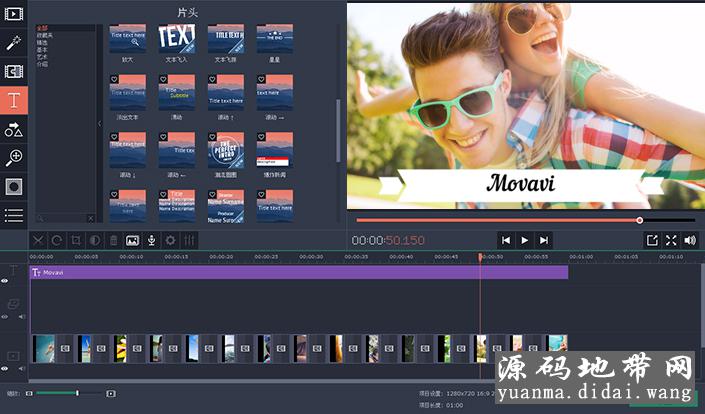Click the microphone record audio icon
705x414 pixels.
[x=151, y=240]
